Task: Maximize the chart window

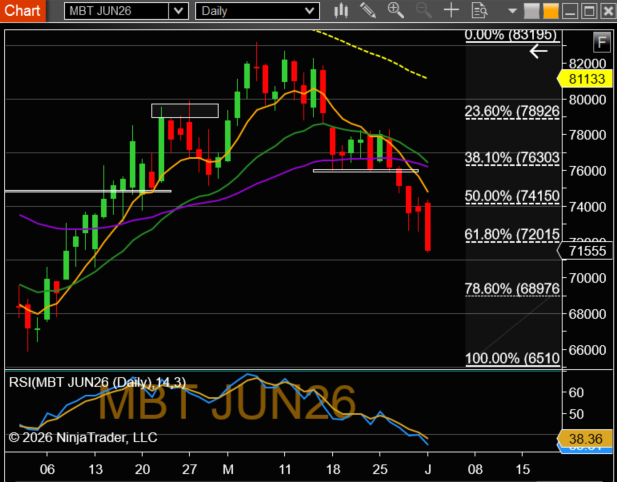Action: coord(589,11)
